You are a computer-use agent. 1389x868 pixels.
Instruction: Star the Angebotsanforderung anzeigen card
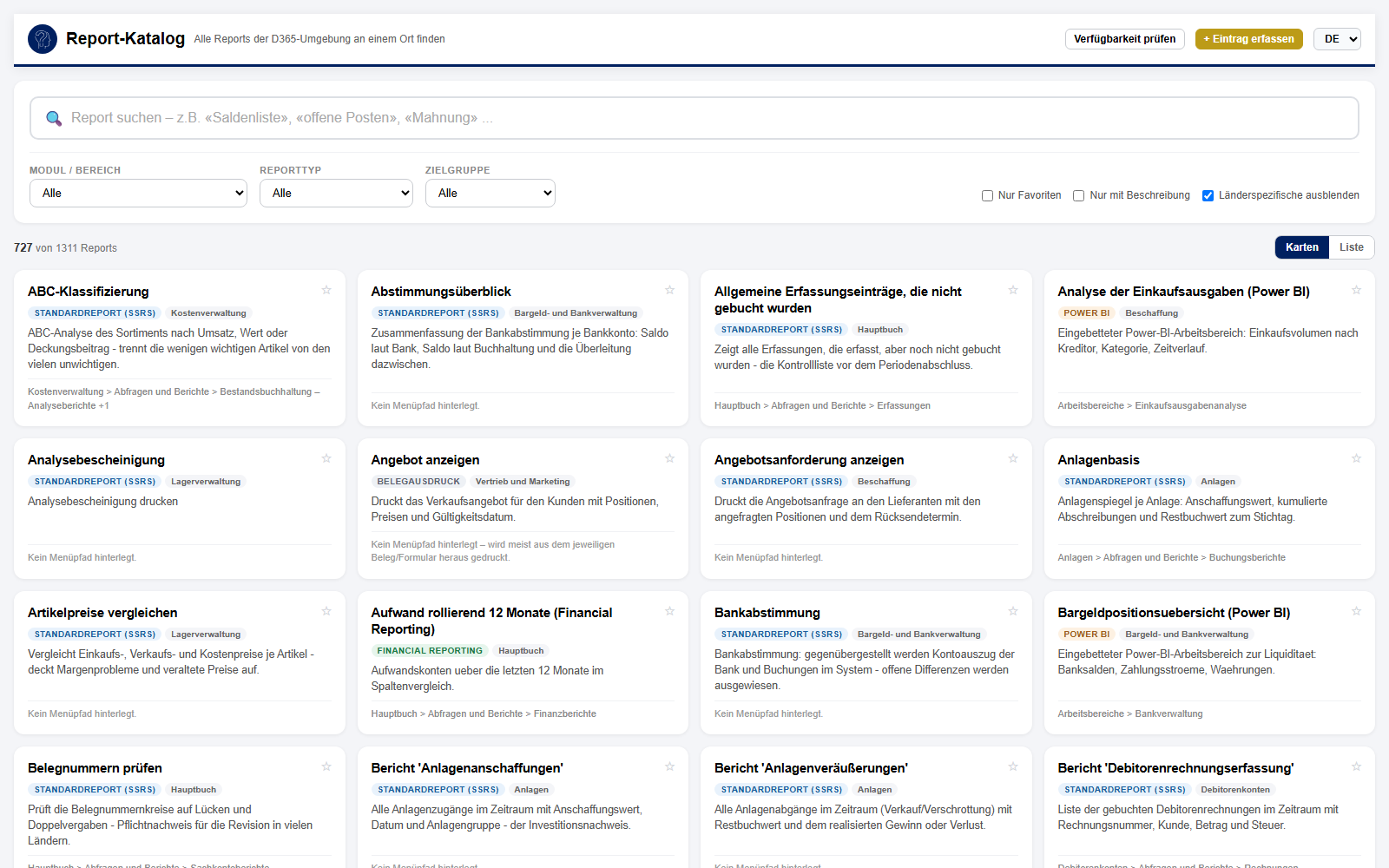point(1013,458)
